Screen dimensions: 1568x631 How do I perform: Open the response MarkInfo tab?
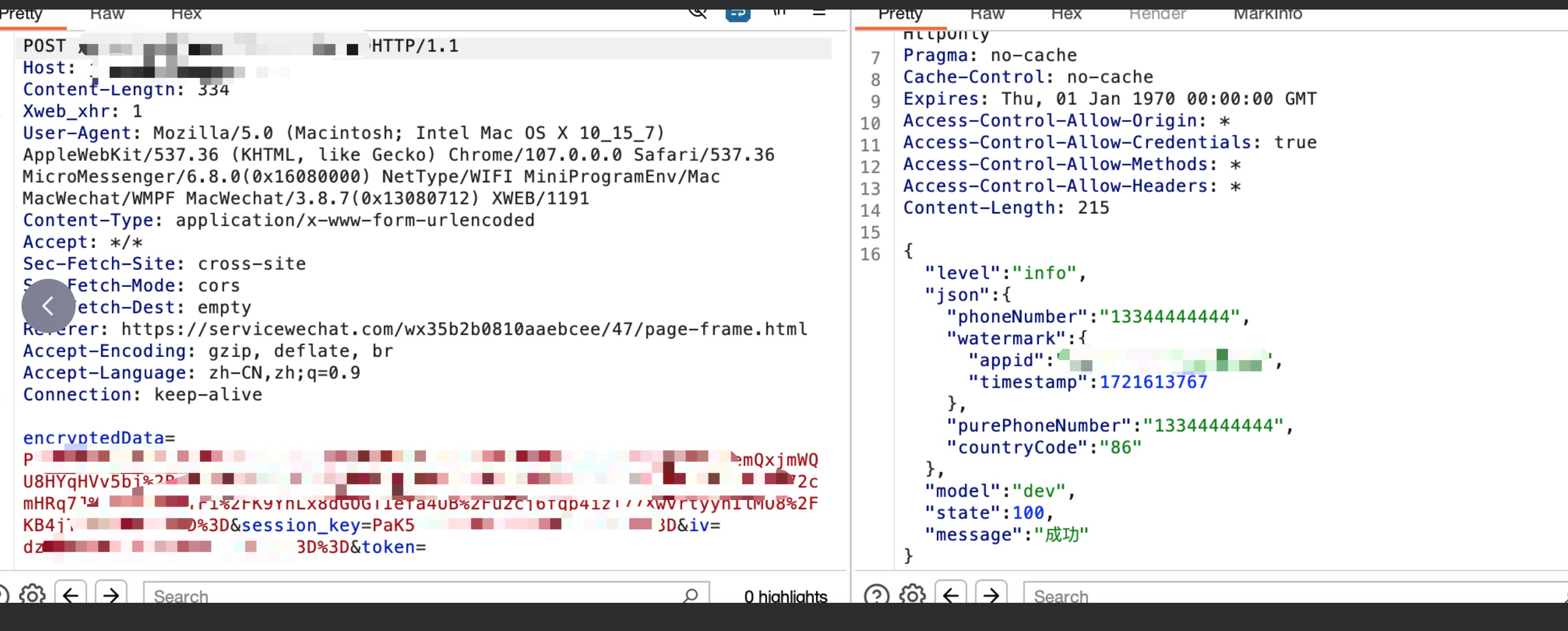click(1268, 14)
